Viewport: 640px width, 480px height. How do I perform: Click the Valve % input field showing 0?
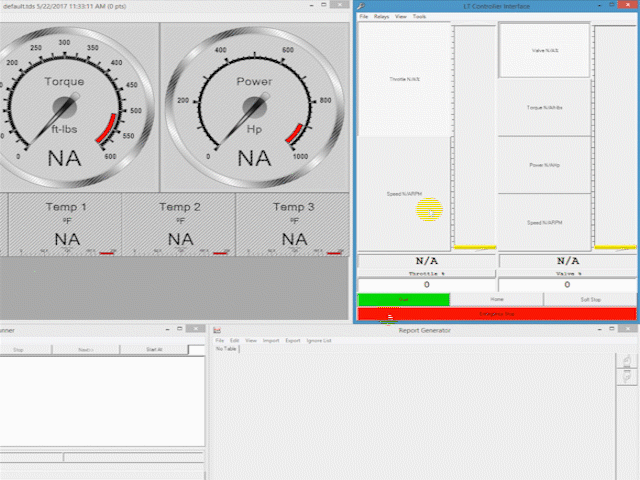pos(567,285)
